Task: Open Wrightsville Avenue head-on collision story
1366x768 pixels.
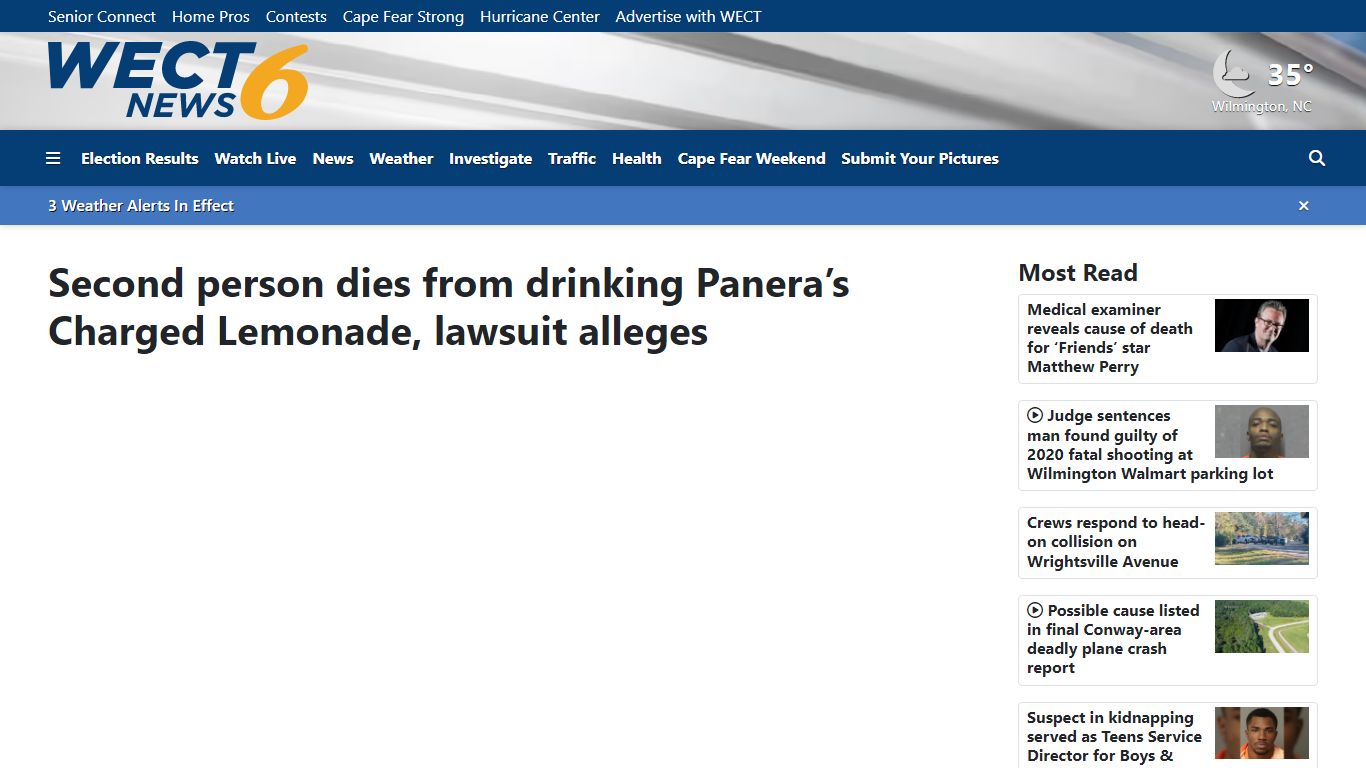Action: point(1116,542)
